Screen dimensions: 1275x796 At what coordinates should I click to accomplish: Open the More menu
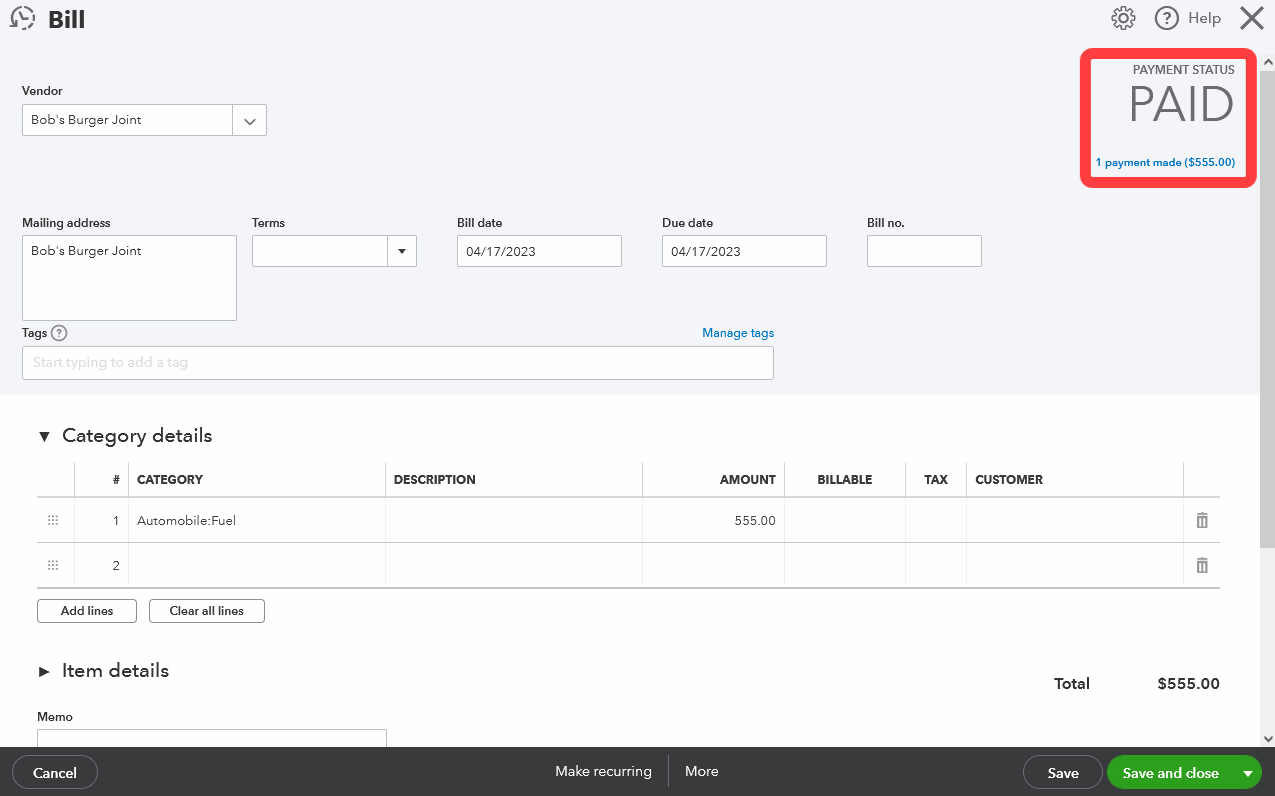tap(701, 771)
